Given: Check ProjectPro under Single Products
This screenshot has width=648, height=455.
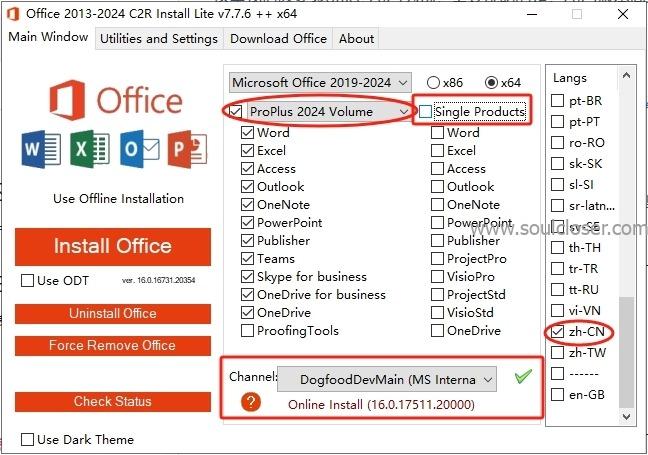Looking at the screenshot, I should tap(437, 259).
